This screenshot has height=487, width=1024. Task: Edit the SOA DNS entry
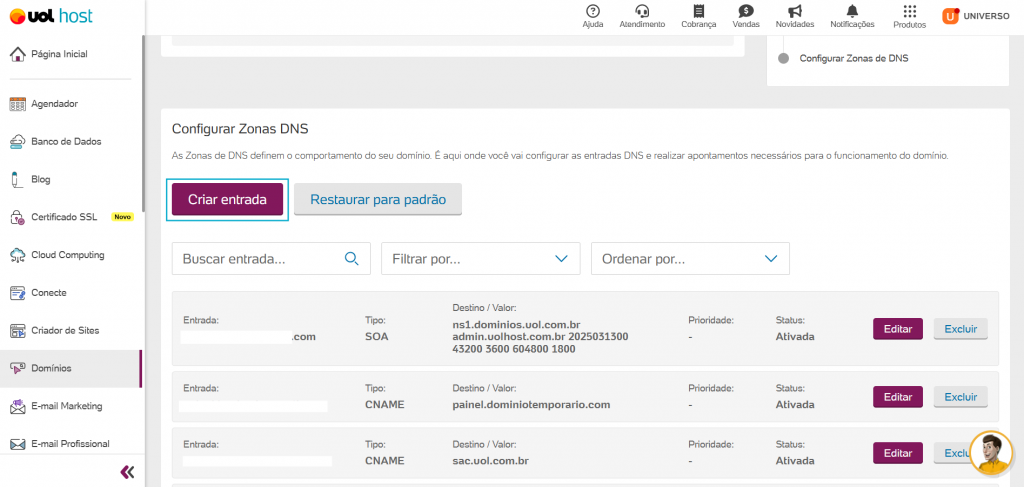pos(898,329)
